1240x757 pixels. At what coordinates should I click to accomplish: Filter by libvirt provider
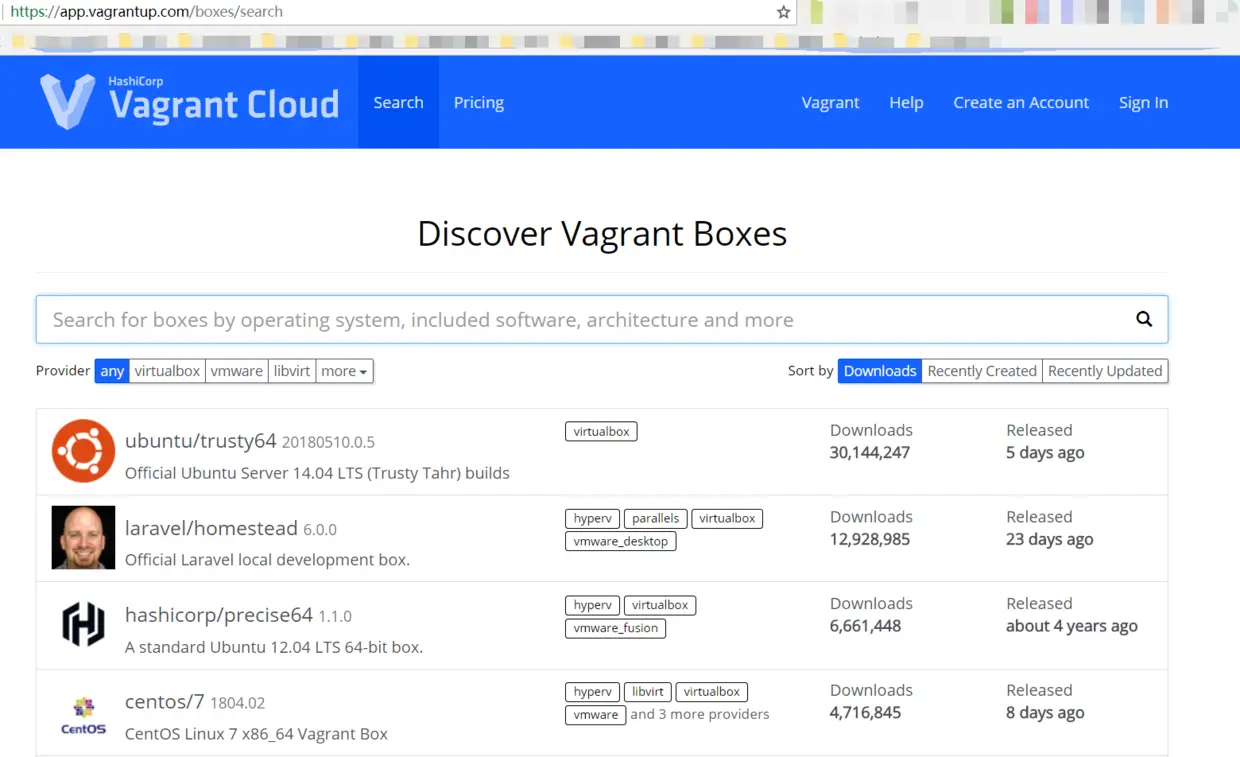(292, 371)
